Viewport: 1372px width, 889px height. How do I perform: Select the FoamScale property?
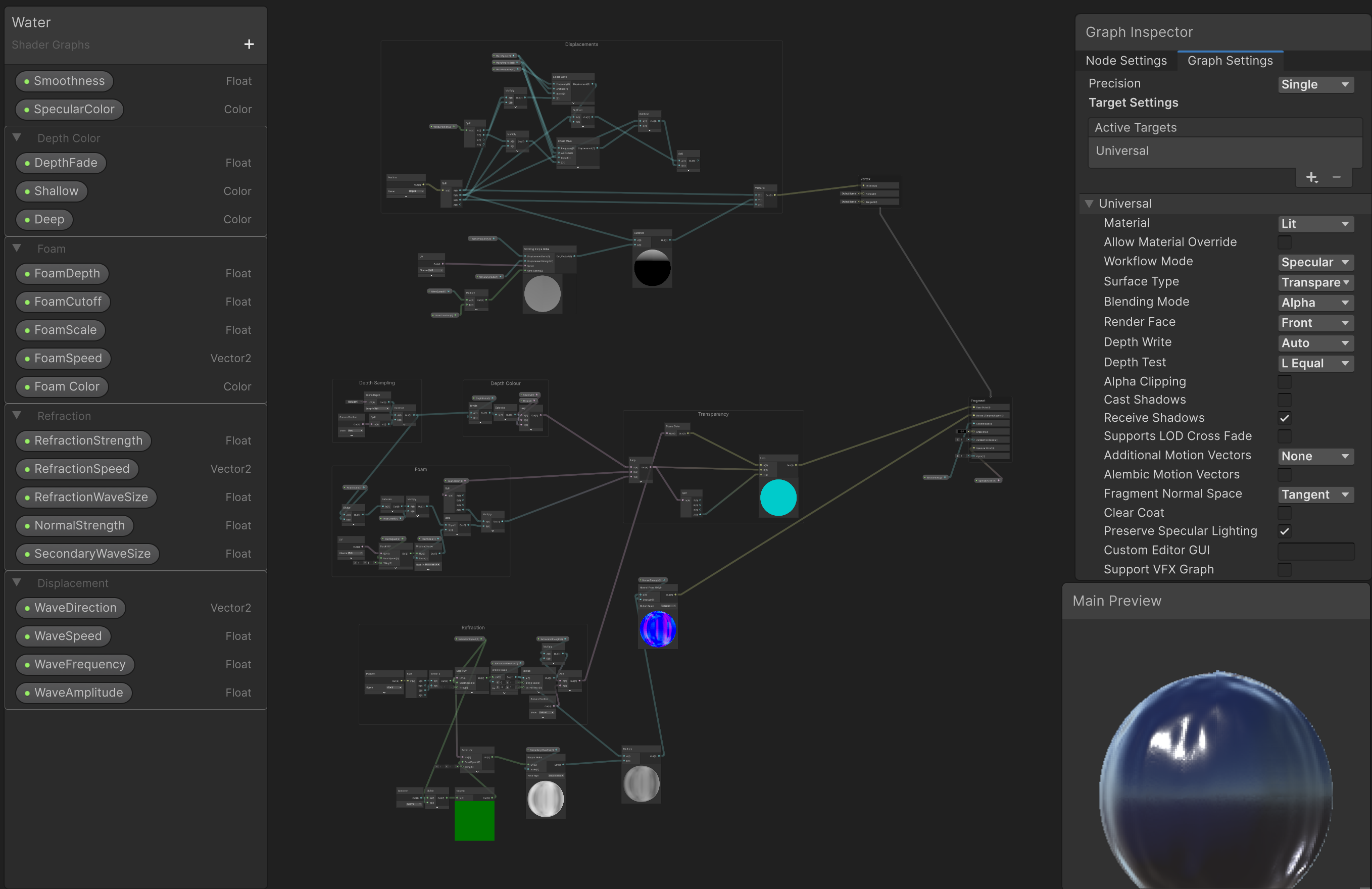pyautogui.click(x=61, y=330)
